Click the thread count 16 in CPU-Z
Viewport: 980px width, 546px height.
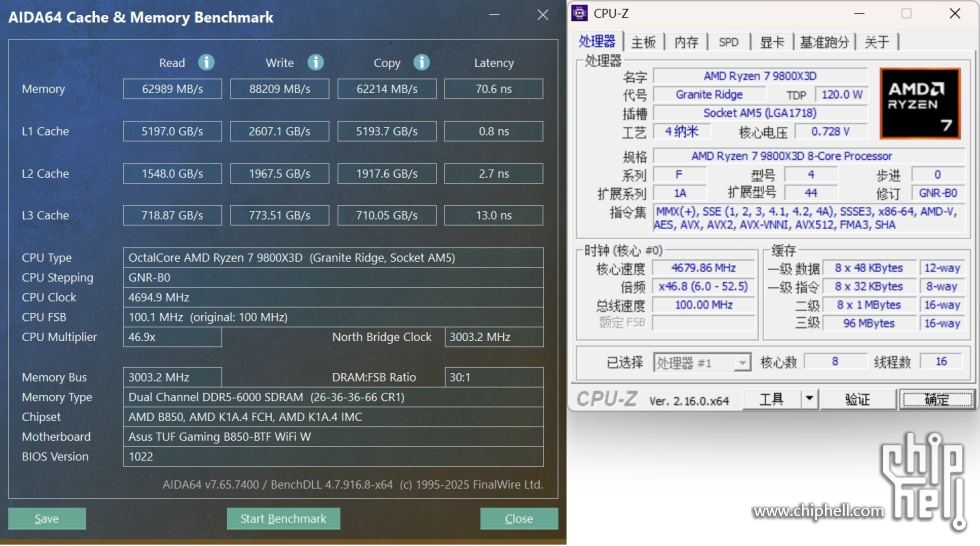[x=941, y=361]
